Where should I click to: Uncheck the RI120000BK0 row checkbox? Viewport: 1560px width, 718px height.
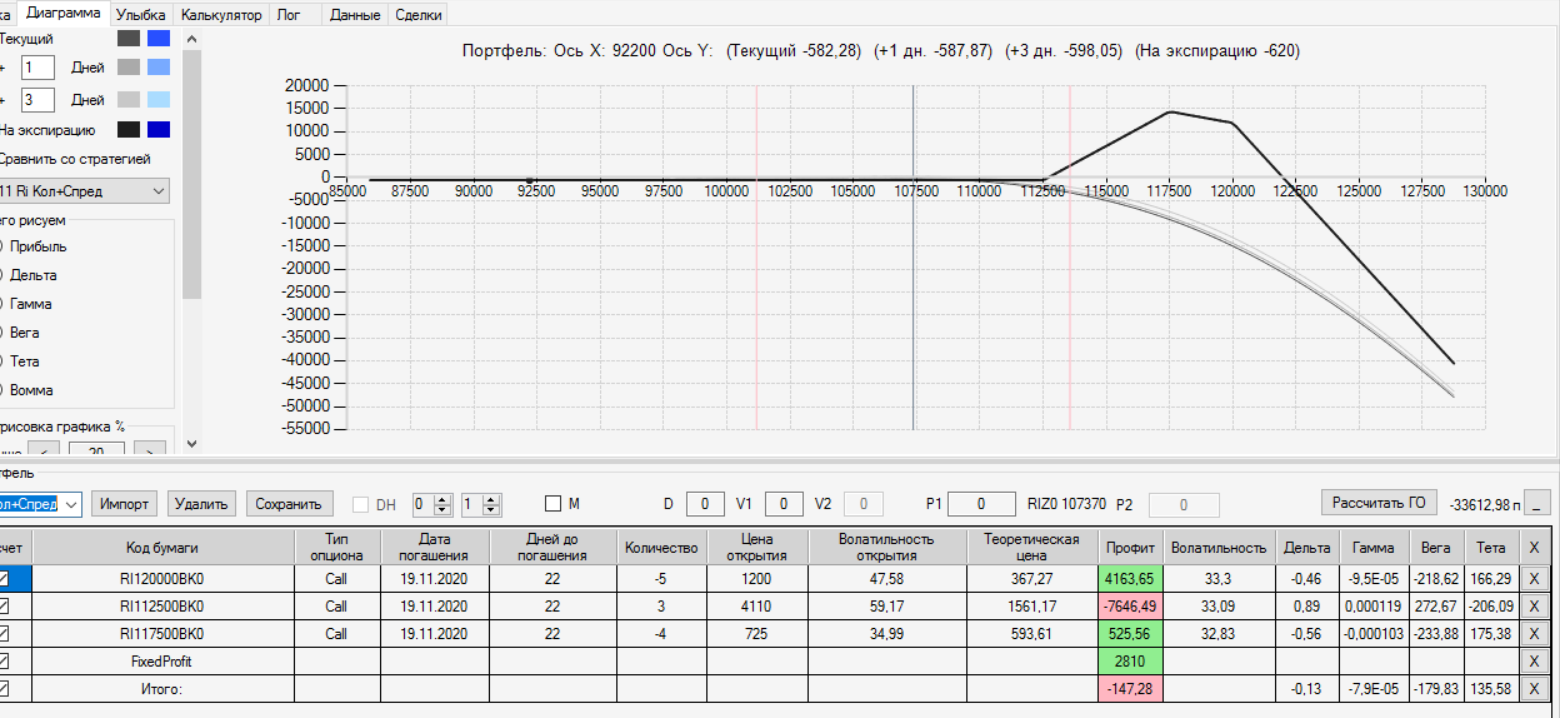(x=4, y=578)
